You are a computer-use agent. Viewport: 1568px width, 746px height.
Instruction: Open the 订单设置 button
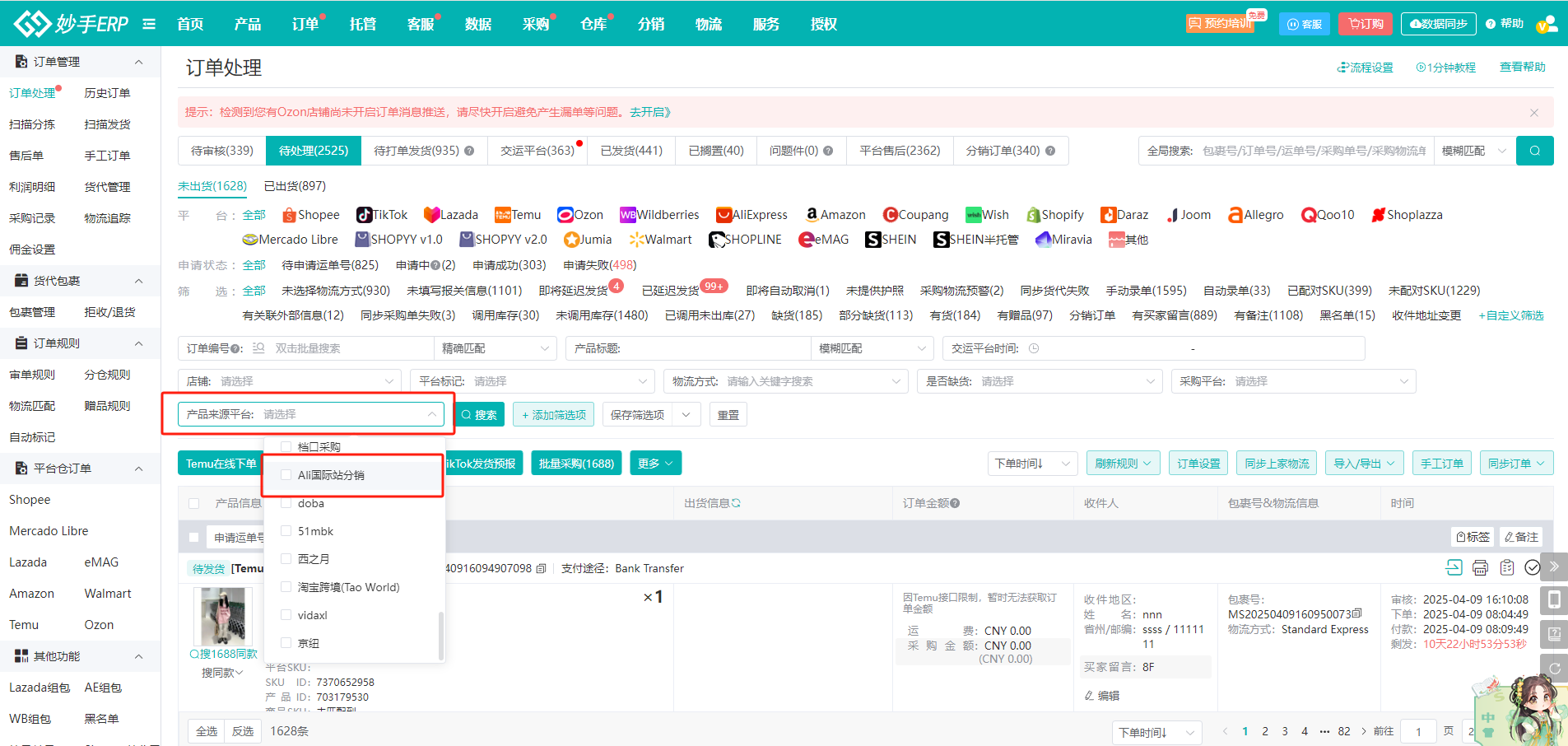[x=1198, y=464]
